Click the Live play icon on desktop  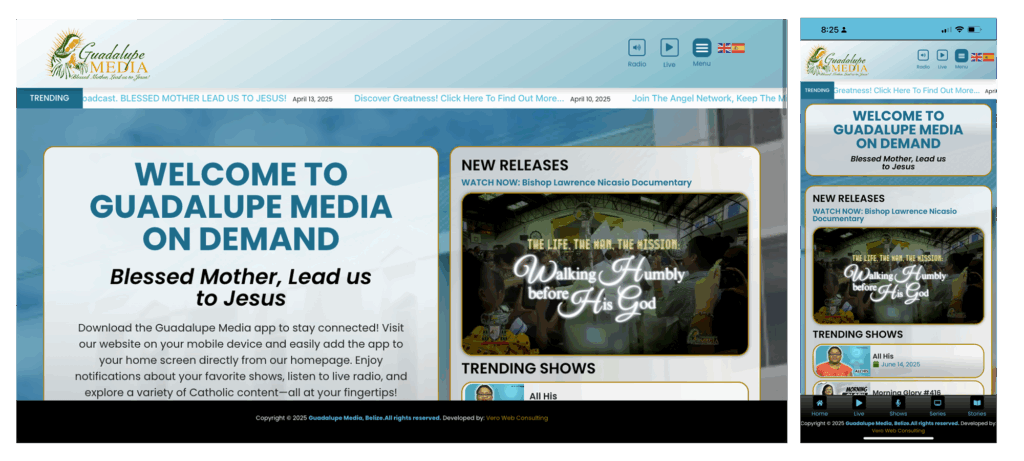pyautogui.click(x=669, y=48)
